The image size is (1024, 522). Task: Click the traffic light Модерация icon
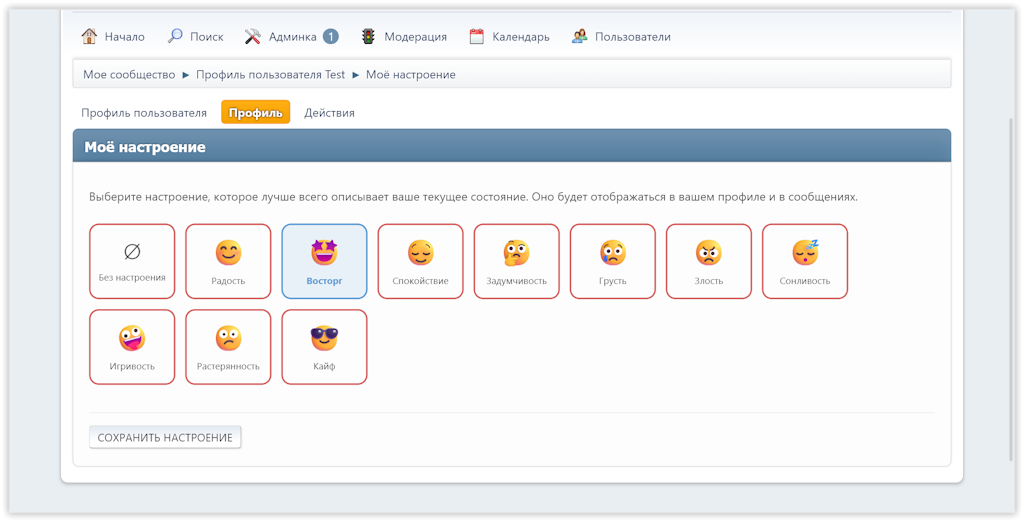pyautogui.click(x=368, y=37)
